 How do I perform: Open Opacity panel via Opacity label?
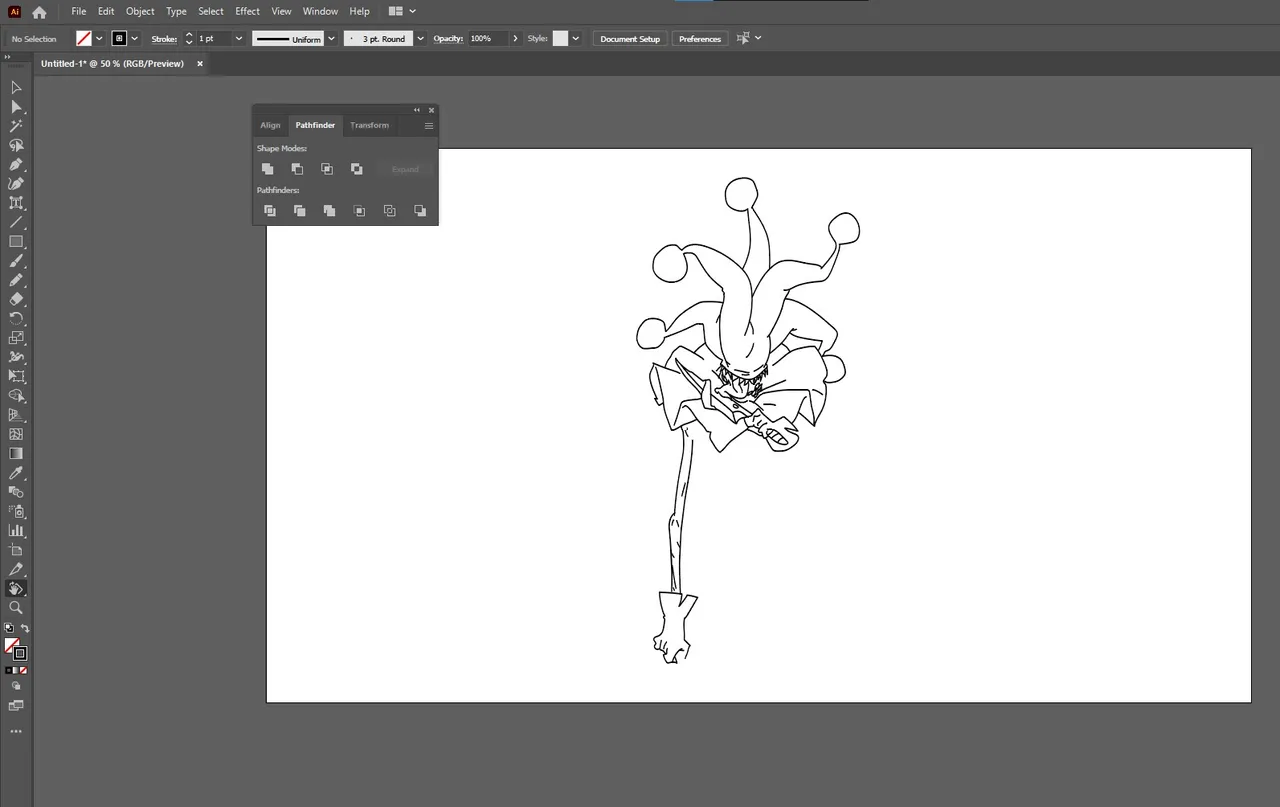448,38
